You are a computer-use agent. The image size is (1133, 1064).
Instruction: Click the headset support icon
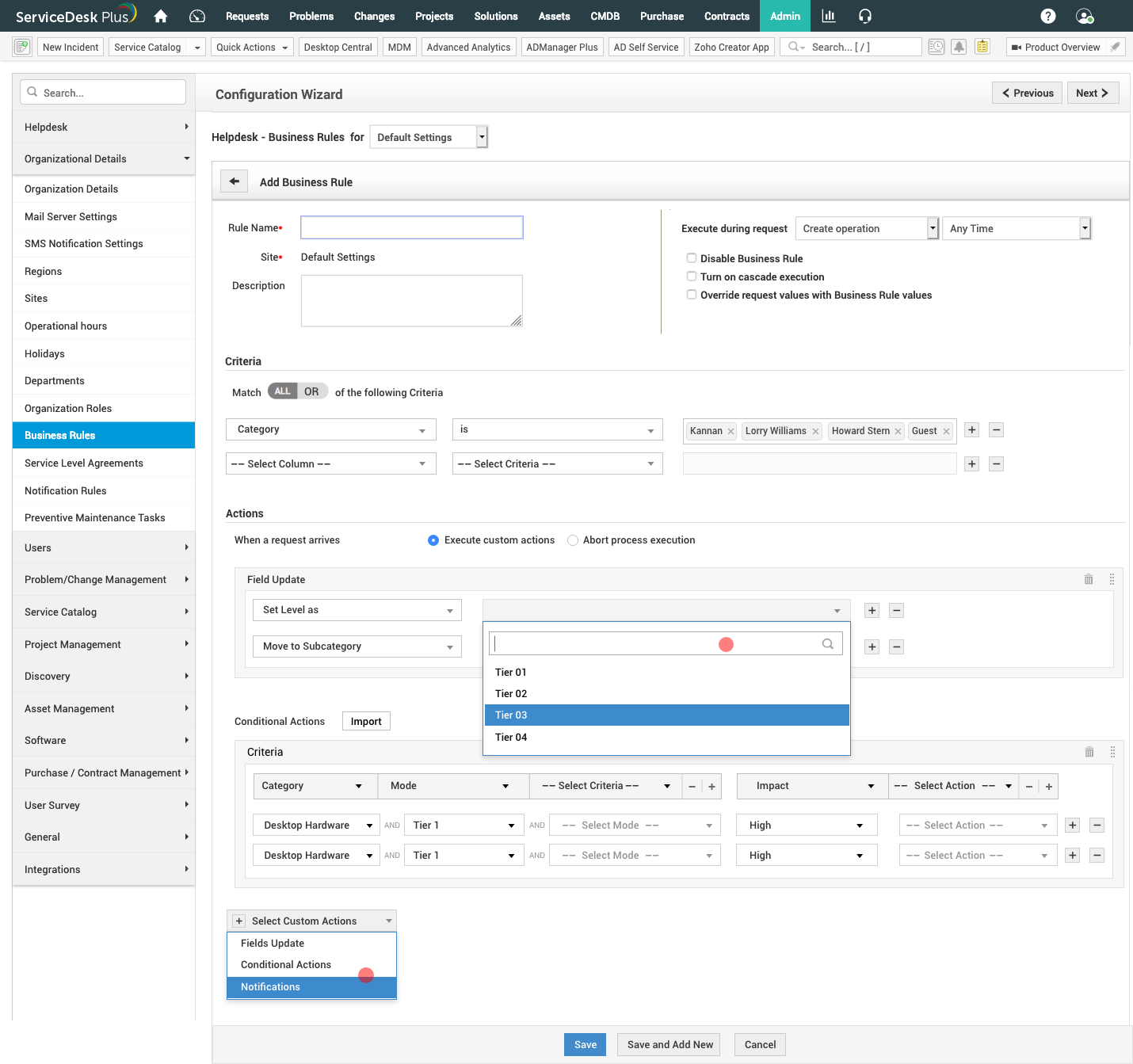864,16
